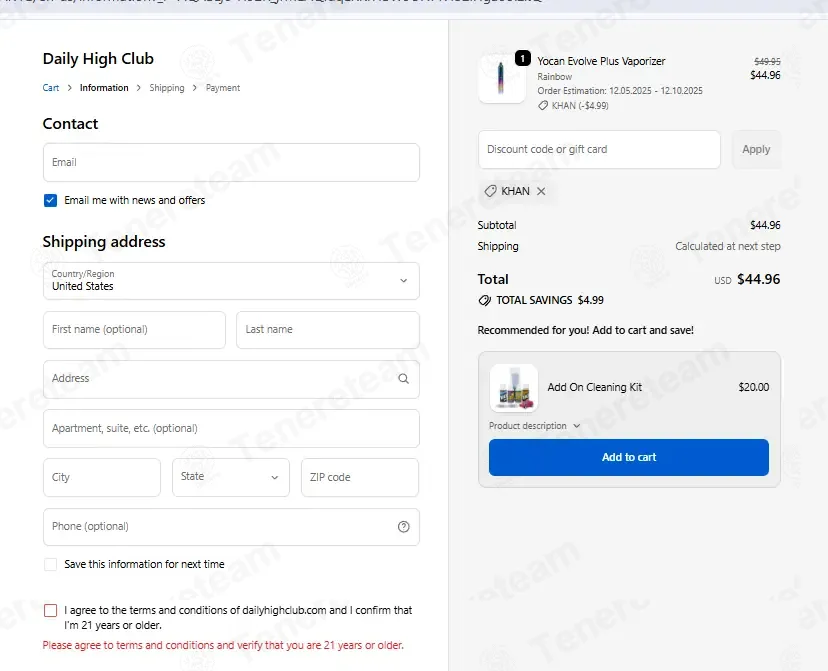Click the quantity badge on vaporizer
Viewport: 828px width, 671px height.
point(523,58)
